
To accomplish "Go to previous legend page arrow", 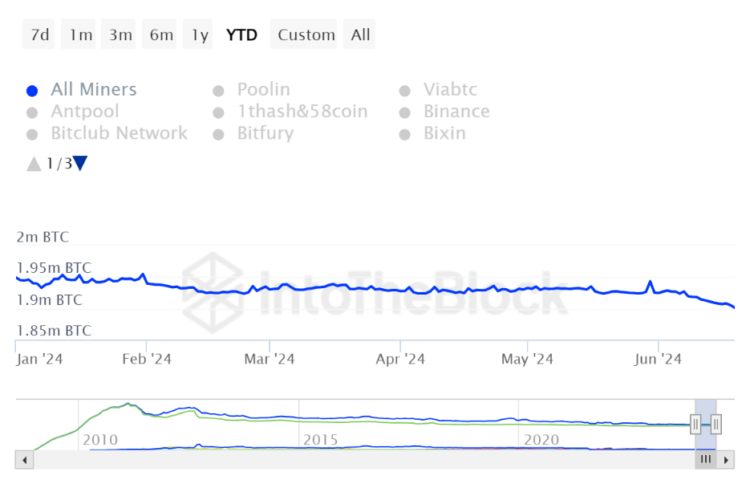I will 34,164.
